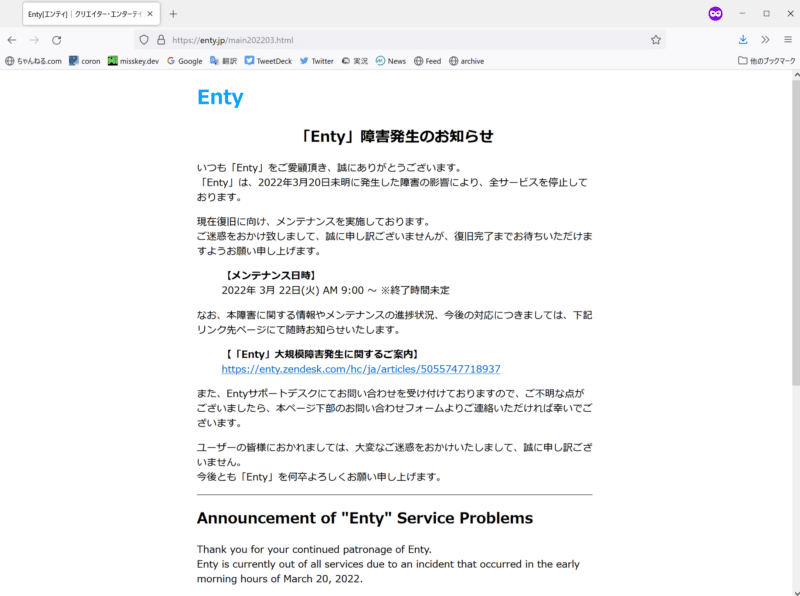This screenshot has height=596, width=800.
Task: Open the News bookmark
Action: [391, 61]
